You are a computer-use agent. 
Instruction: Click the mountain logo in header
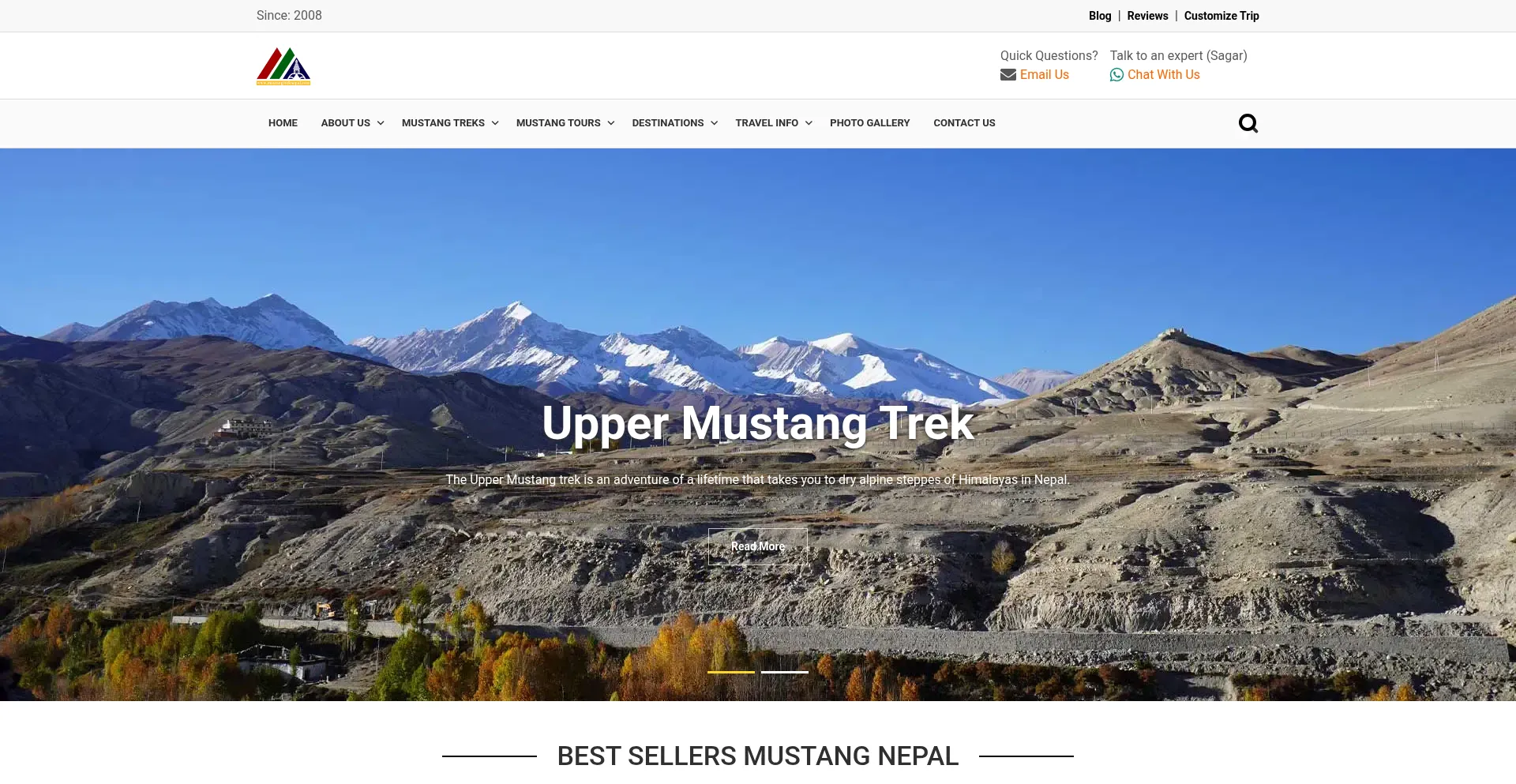pos(283,66)
